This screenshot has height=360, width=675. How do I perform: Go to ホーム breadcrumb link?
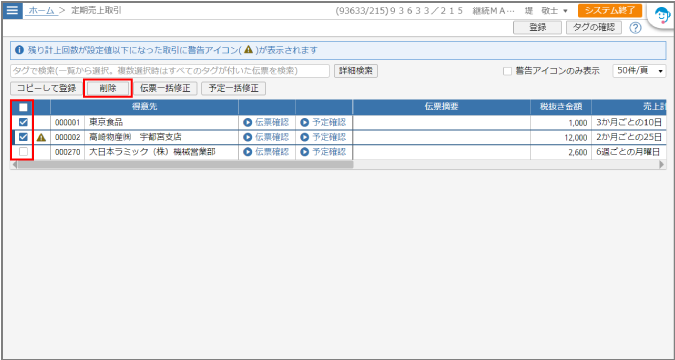point(42,11)
